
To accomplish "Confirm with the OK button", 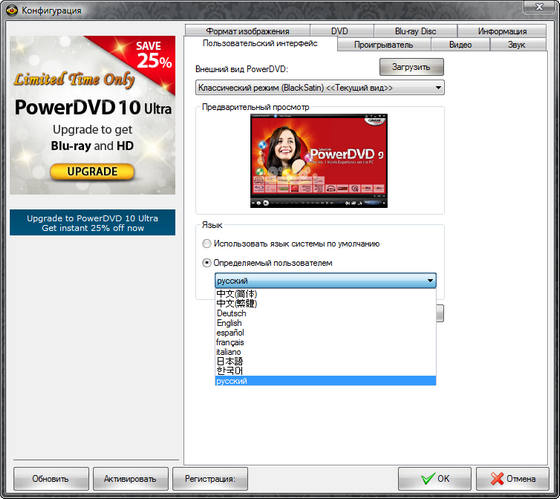I will coord(435,479).
